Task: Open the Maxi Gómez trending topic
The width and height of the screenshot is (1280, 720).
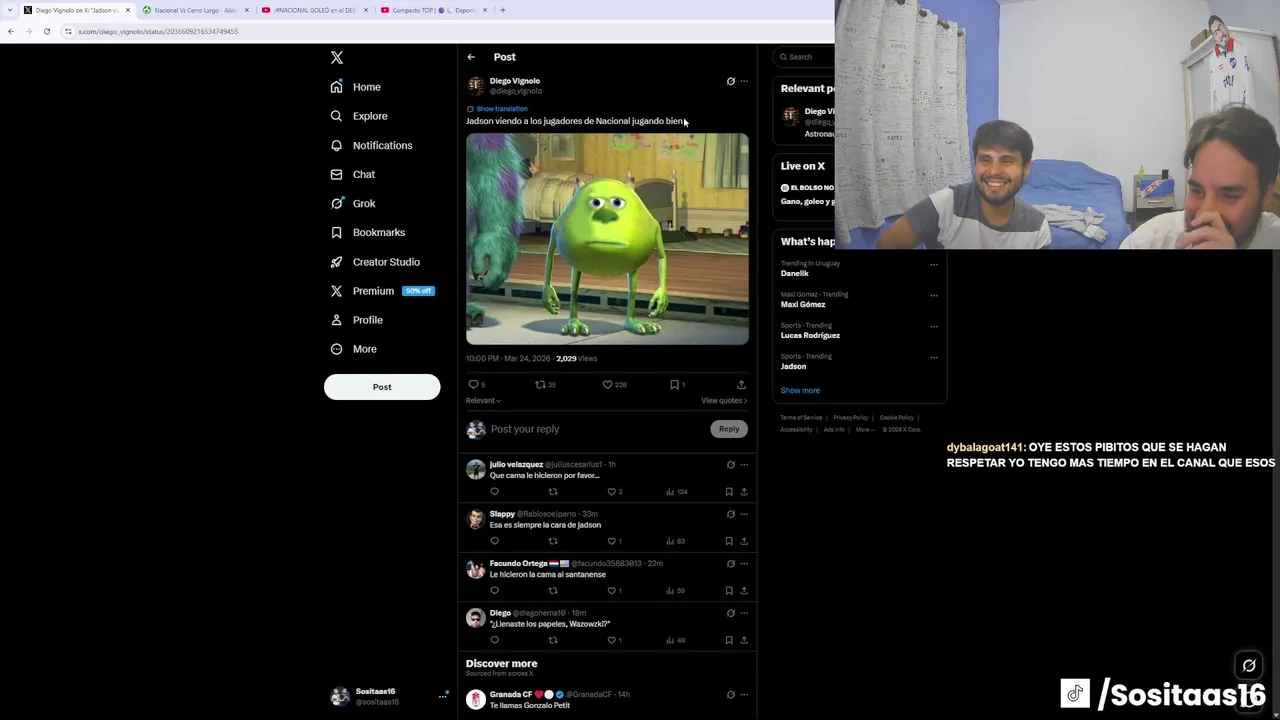Action: tap(803, 305)
